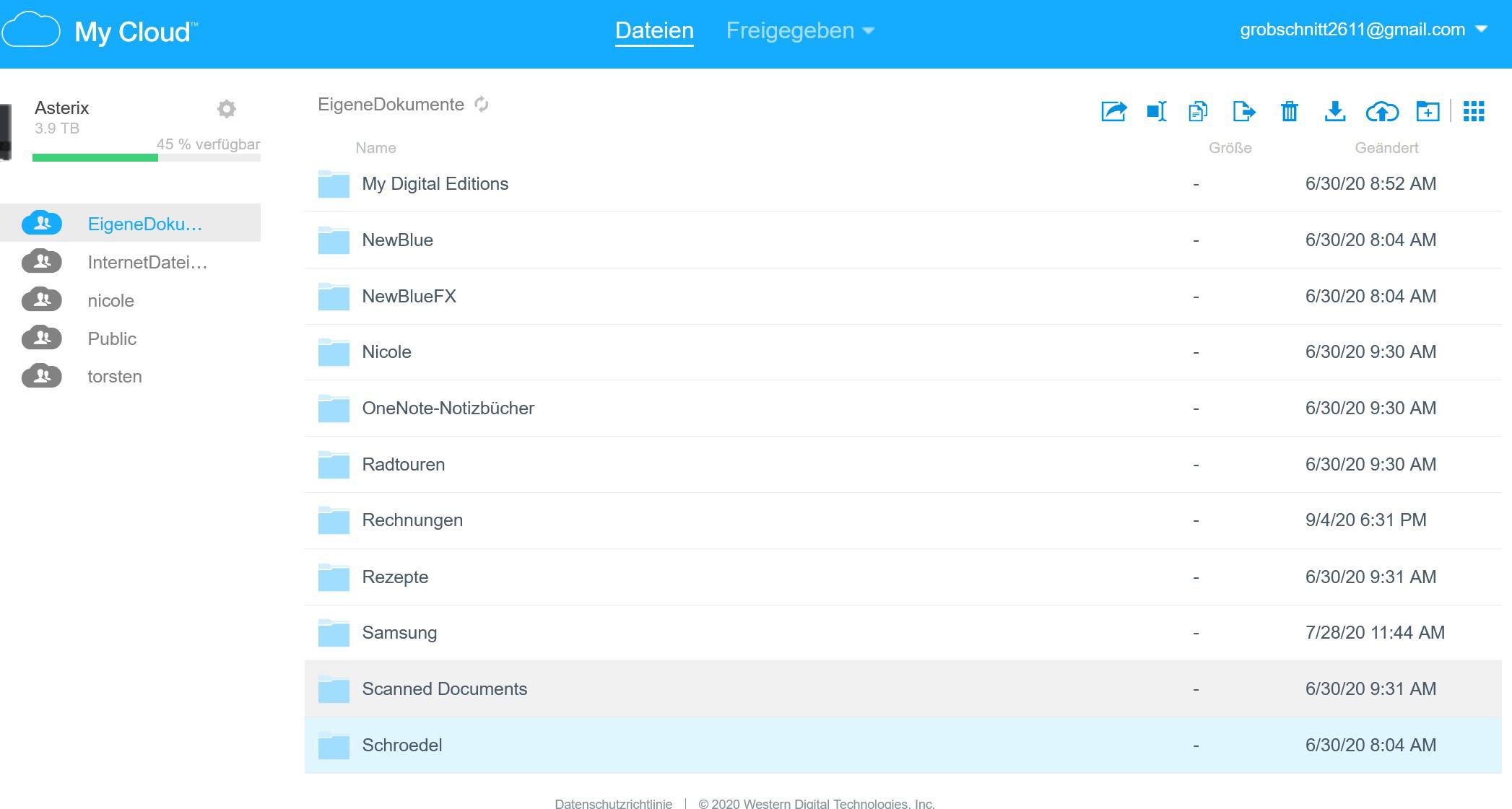Viewport: 1512px width, 809px height.
Task: Select the rename icon in the toolbar
Action: 1155,112
